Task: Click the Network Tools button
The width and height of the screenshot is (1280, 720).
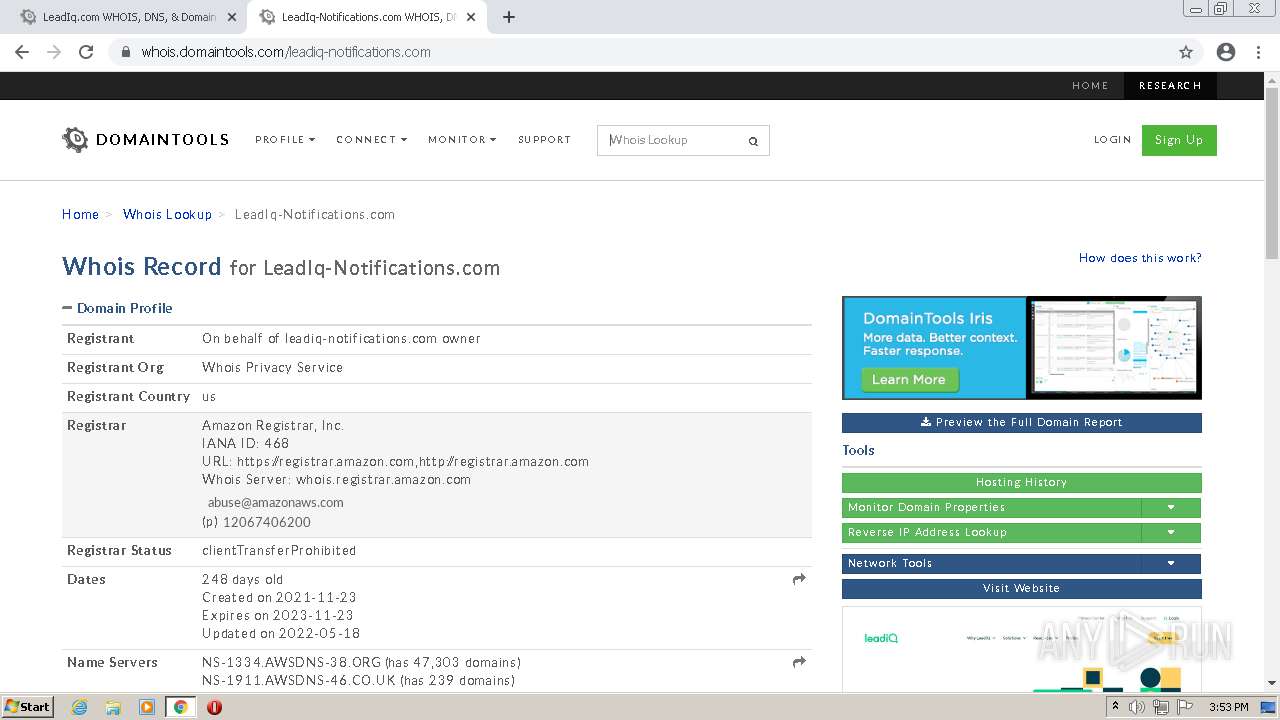Action: coord(992,564)
